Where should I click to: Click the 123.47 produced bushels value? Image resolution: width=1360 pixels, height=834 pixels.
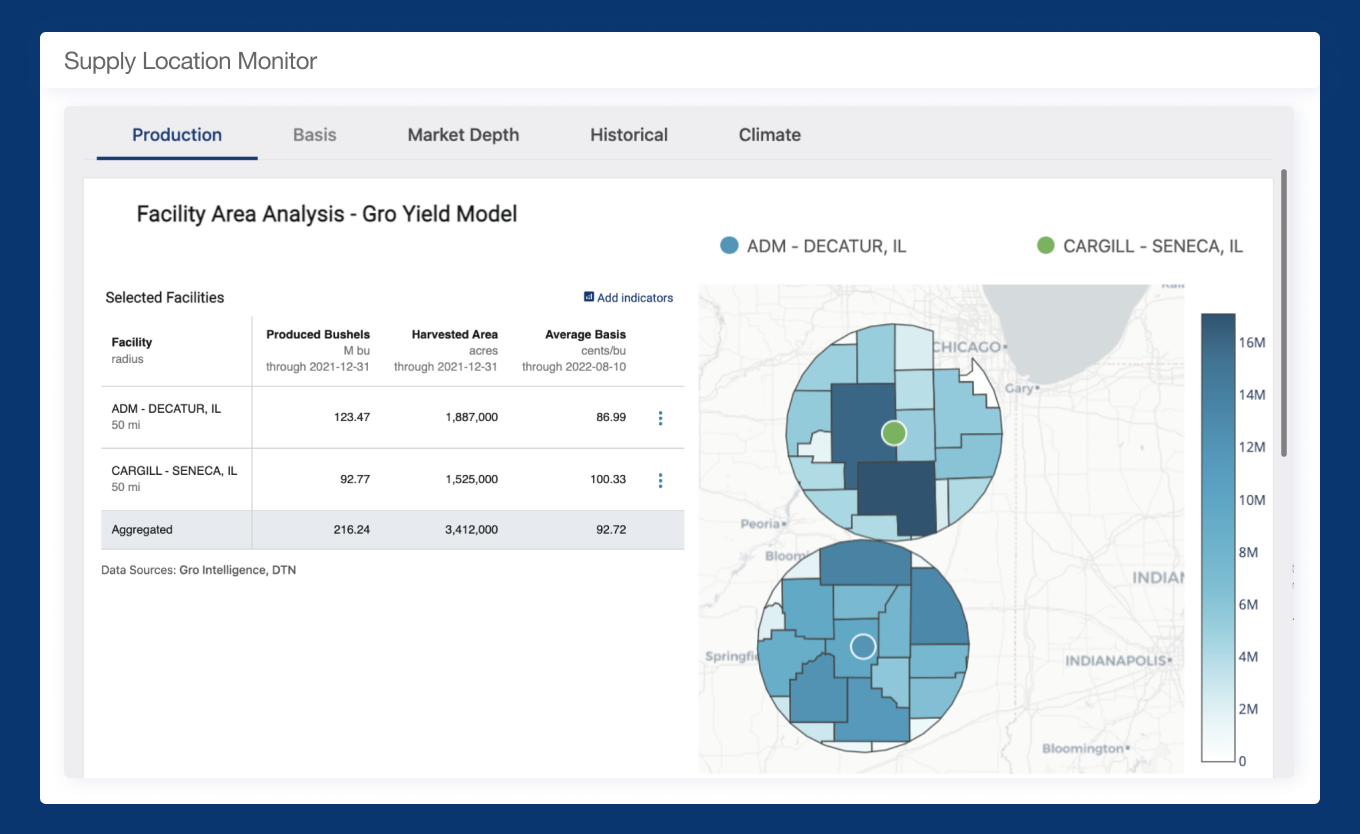click(352, 417)
